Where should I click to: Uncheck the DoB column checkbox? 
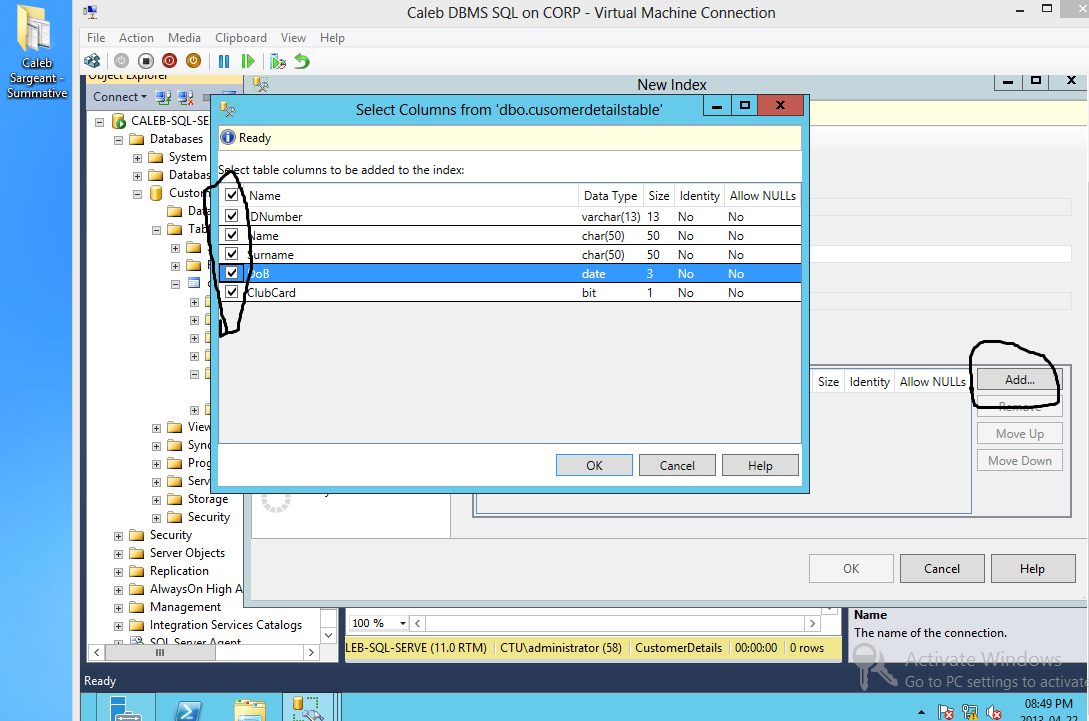point(231,273)
